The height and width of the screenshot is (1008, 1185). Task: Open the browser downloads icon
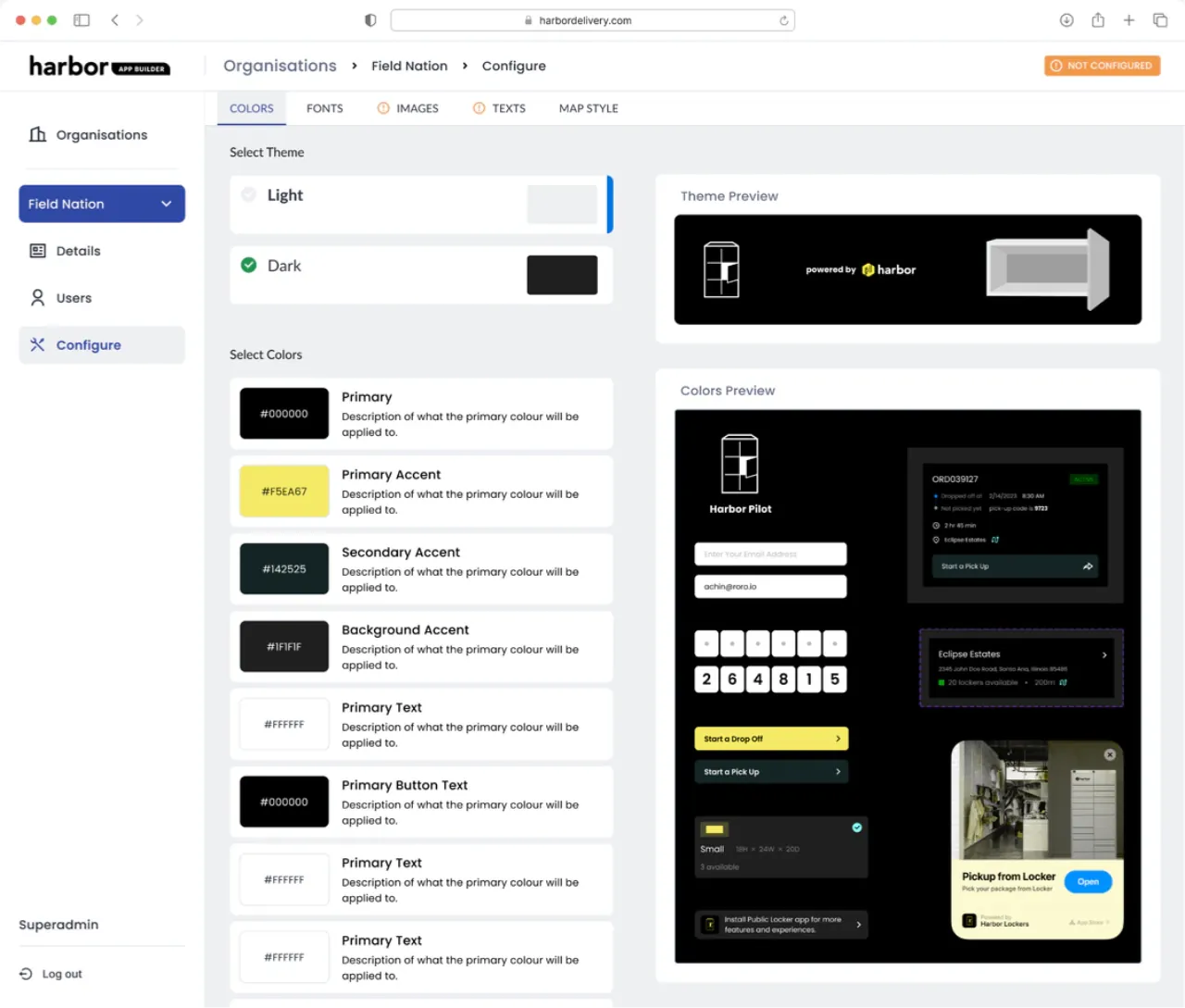(1066, 19)
